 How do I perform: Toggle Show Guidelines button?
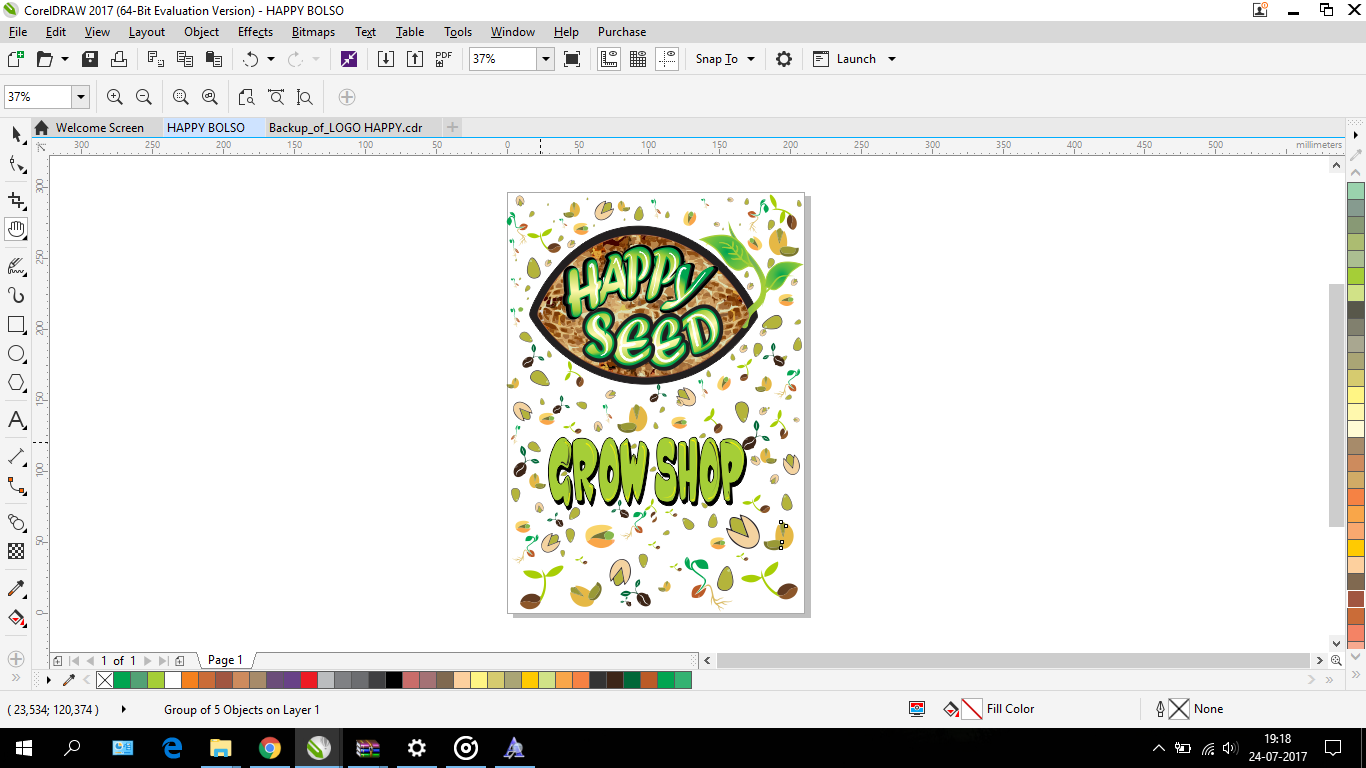(667, 59)
